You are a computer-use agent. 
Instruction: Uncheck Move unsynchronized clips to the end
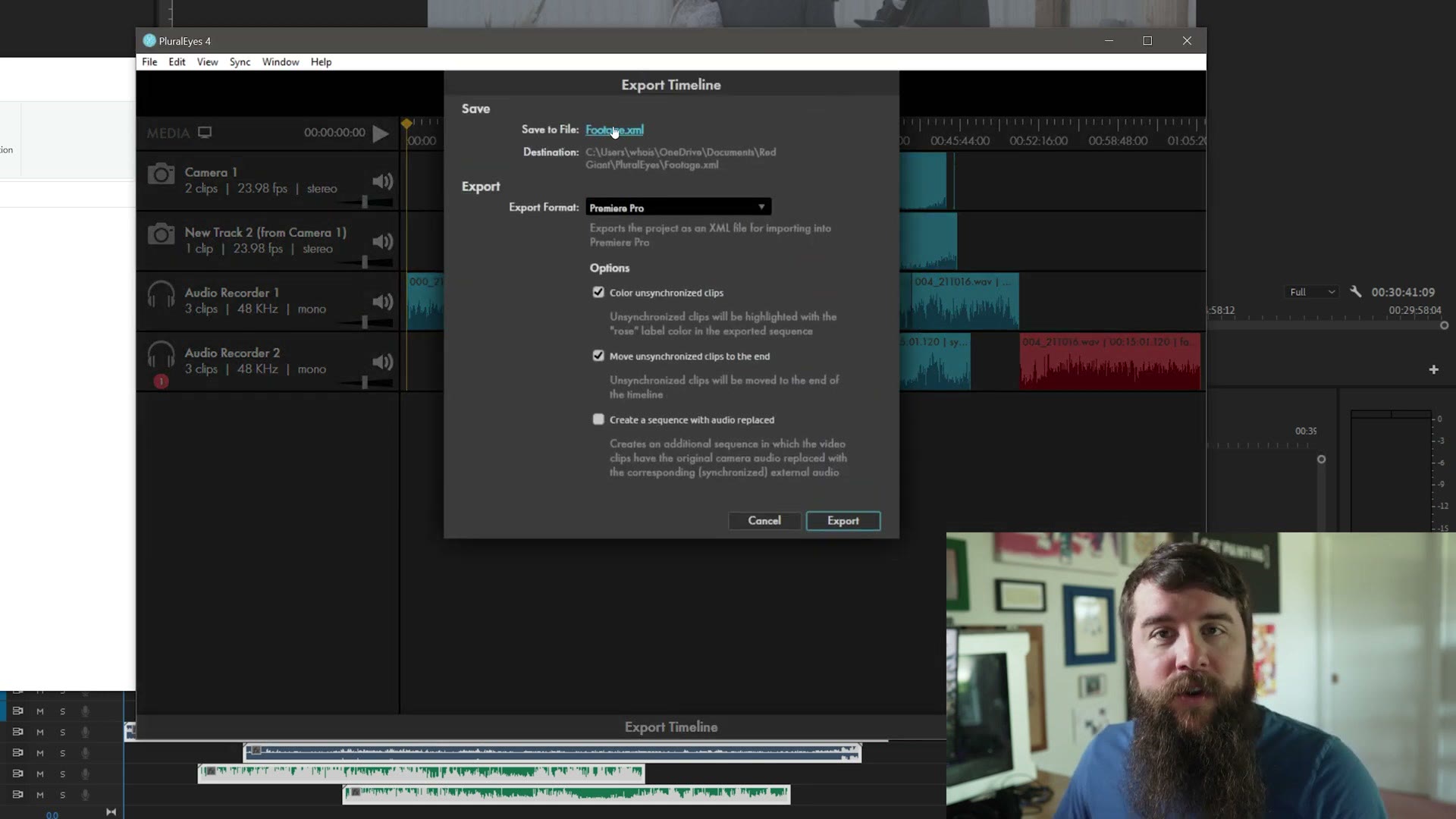(x=598, y=356)
